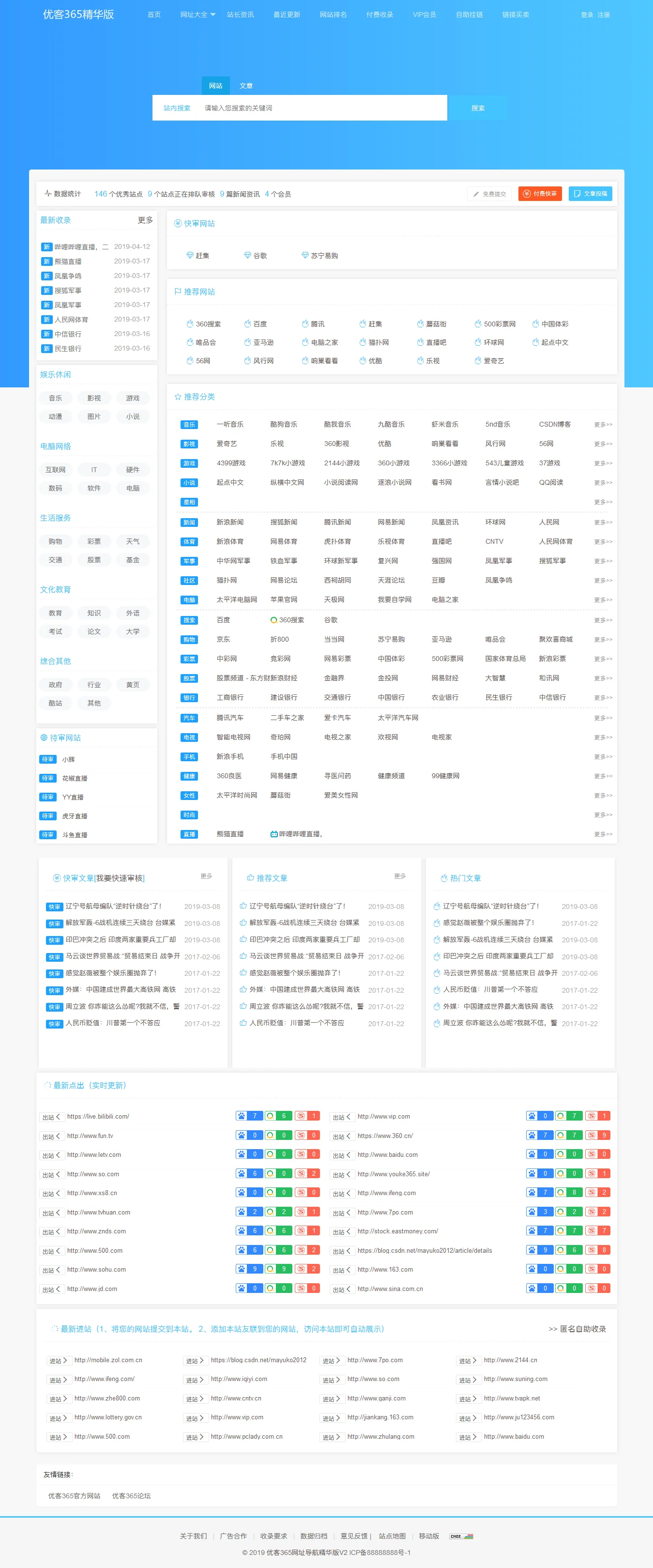Screen dimensions: 653x1568
Task: Click the 360 logo icon beside 360搜索 in 搜索 row
Action: pos(274,620)
